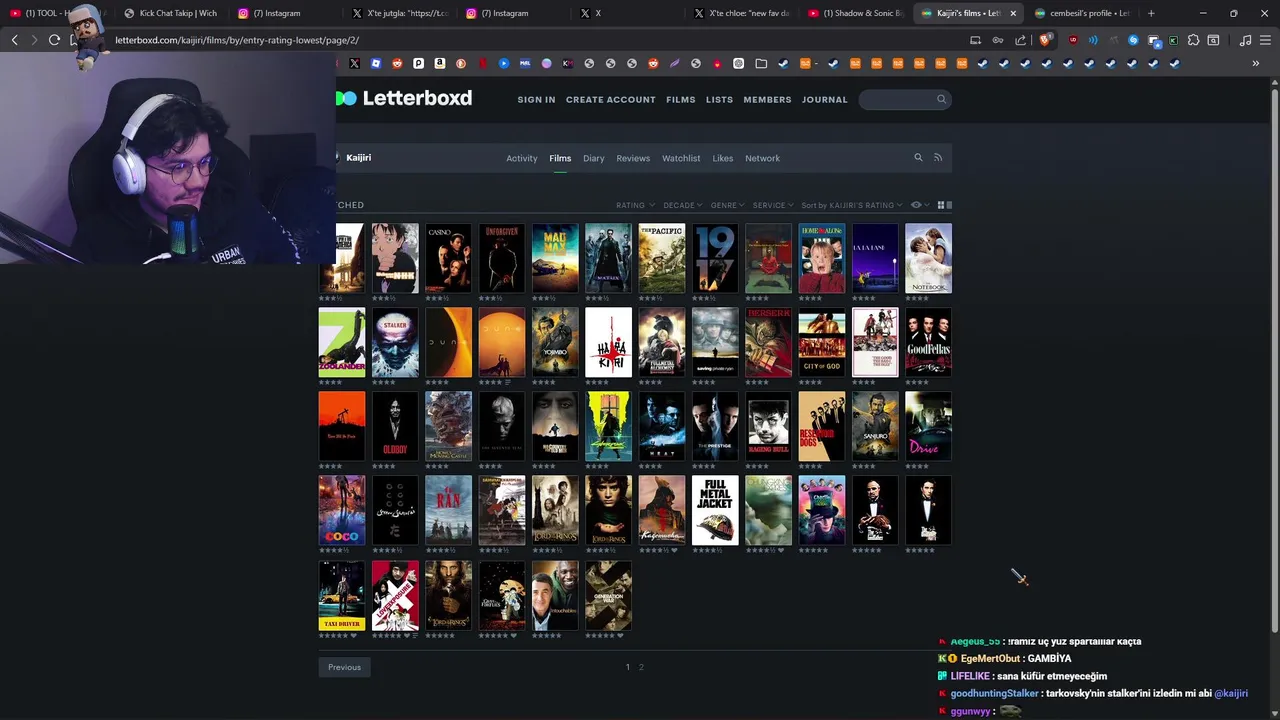1280x720 pixels.
Task: Show more bookmarks chevron
Action: coord(1255,63)
